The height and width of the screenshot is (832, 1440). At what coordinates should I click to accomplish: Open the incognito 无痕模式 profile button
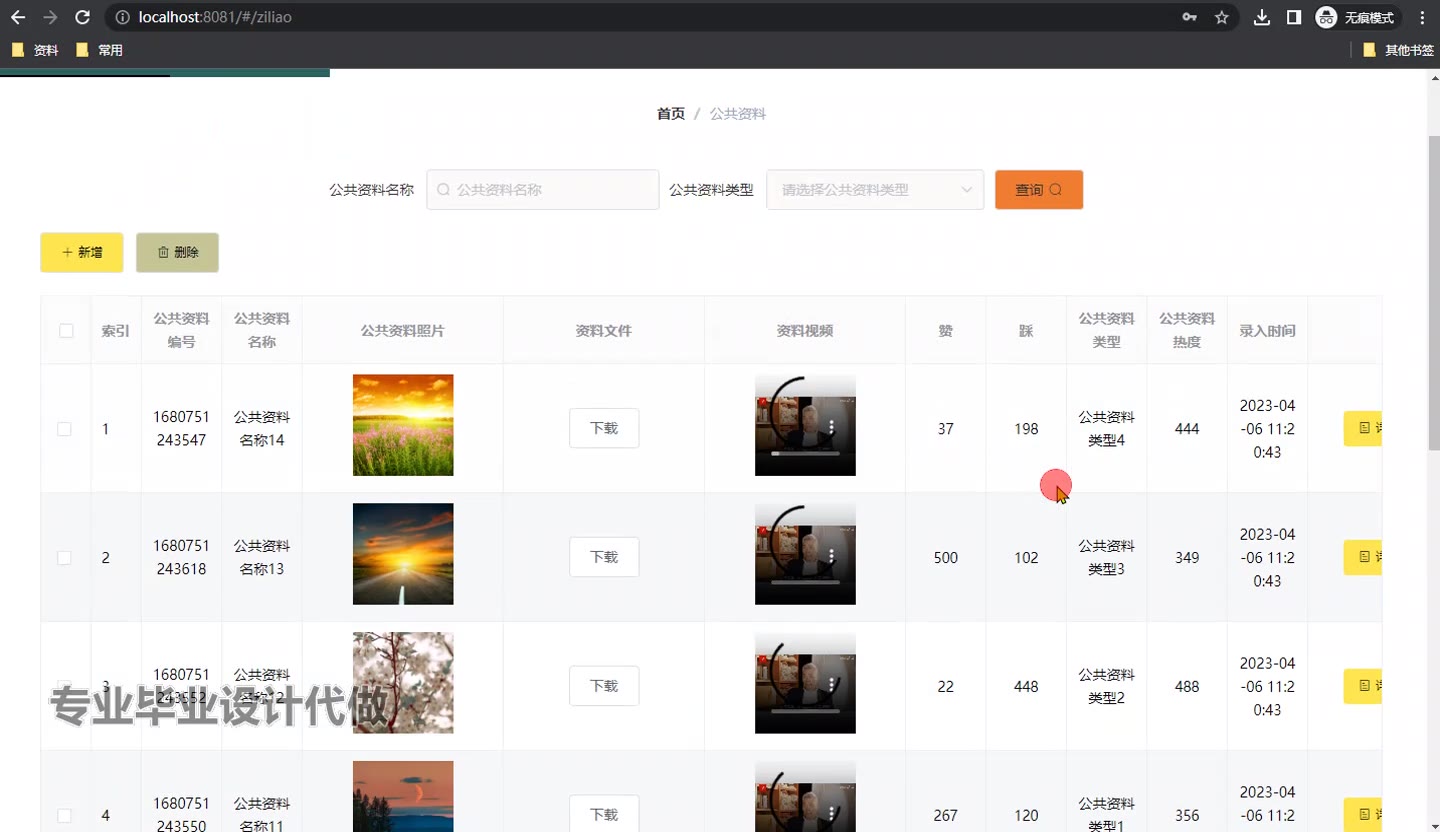click(x=1356, y=17)
